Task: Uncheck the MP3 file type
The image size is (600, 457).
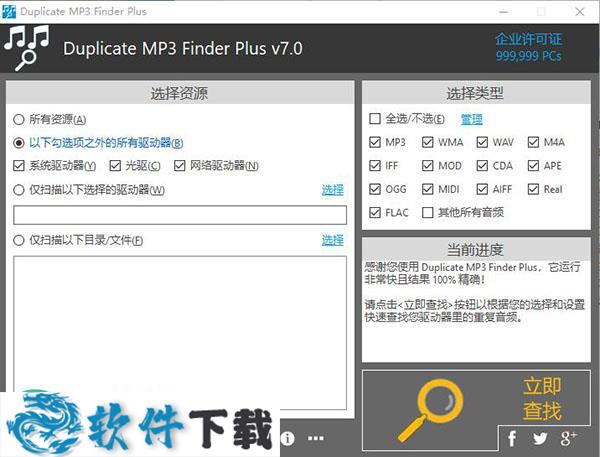Action: 375,142
